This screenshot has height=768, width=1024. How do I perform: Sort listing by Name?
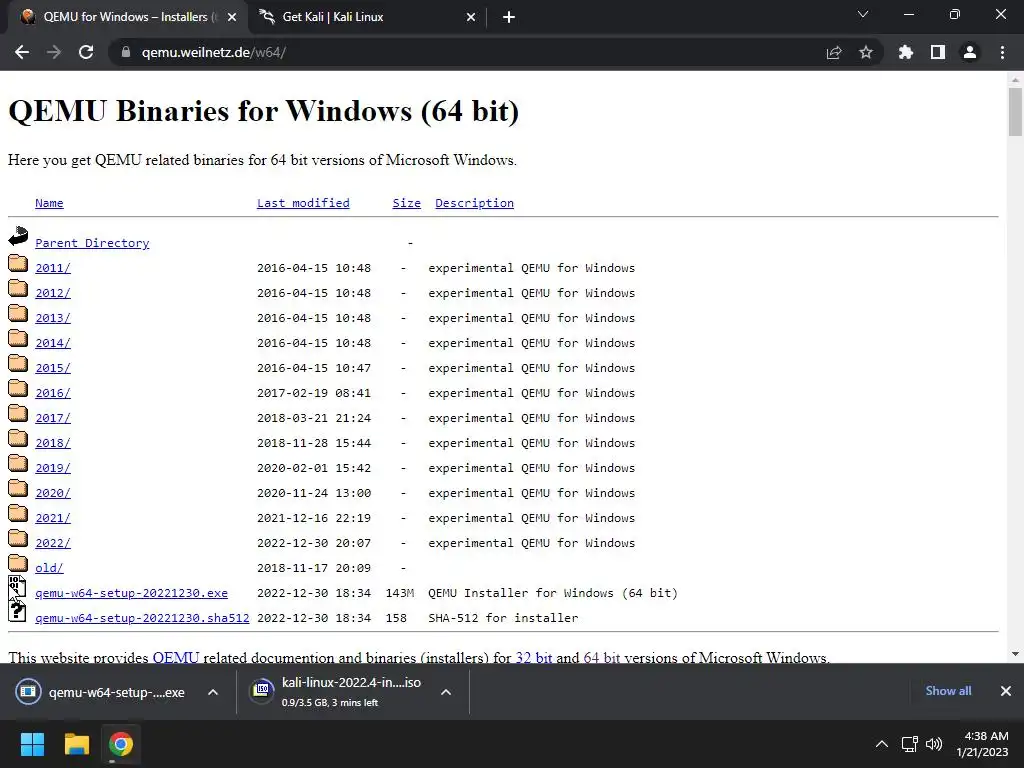49,203
